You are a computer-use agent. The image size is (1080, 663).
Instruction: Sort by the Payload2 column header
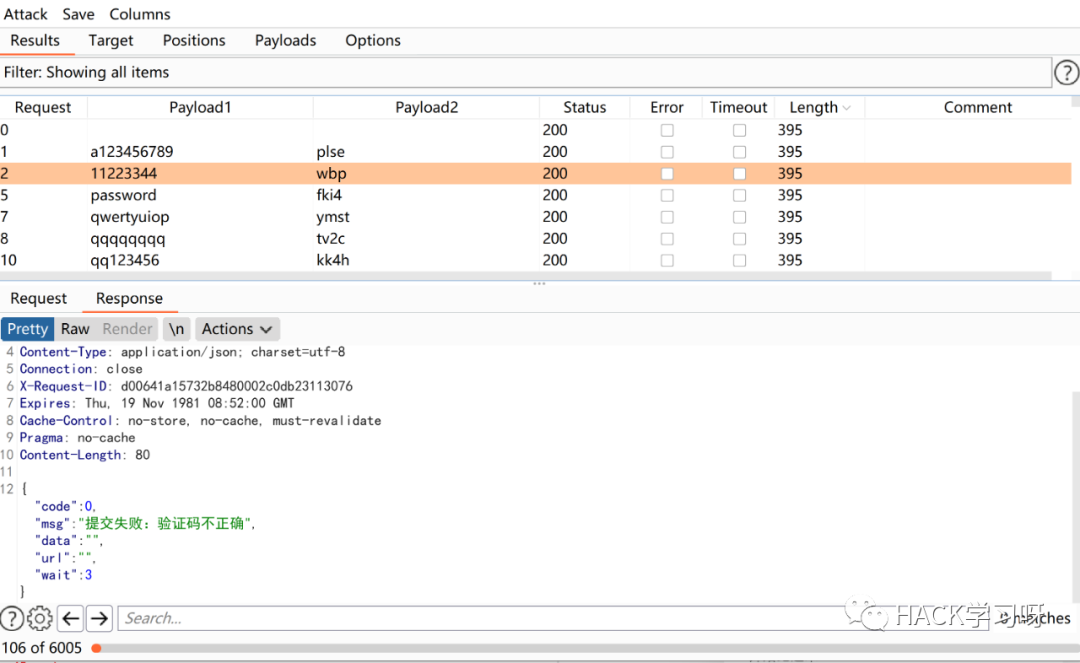426,107
